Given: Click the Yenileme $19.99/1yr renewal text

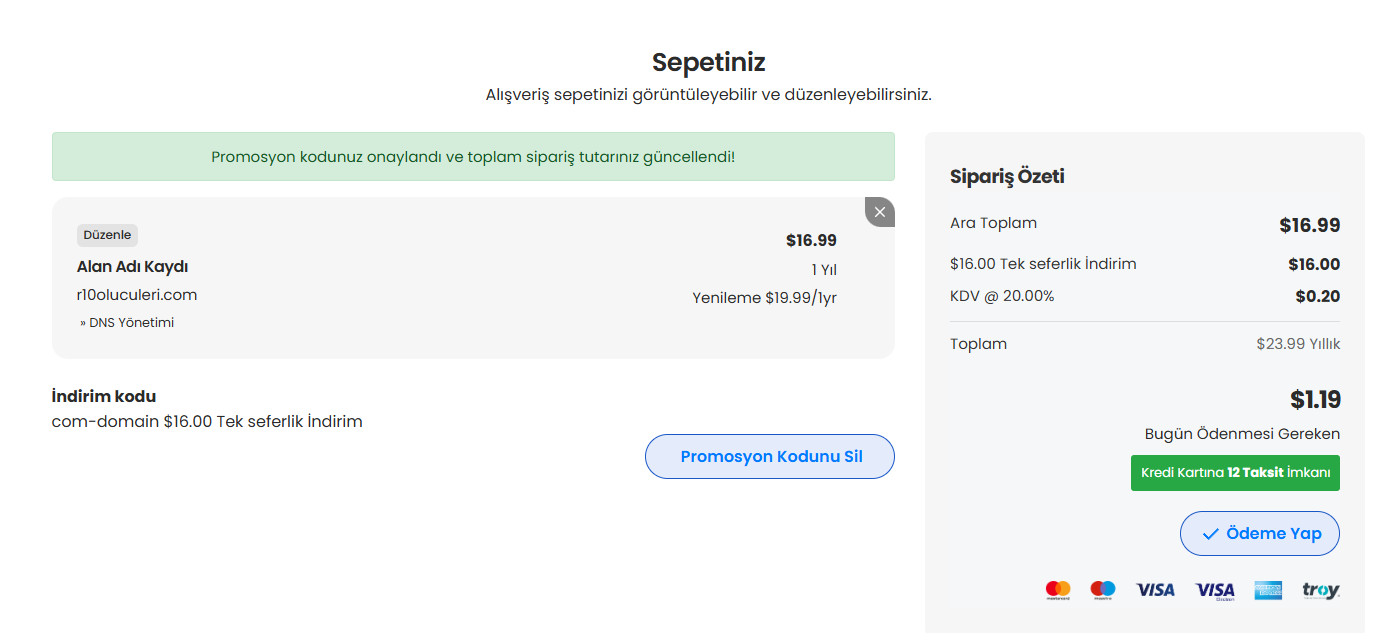Looking at the screenshot, I should point(764,298).
